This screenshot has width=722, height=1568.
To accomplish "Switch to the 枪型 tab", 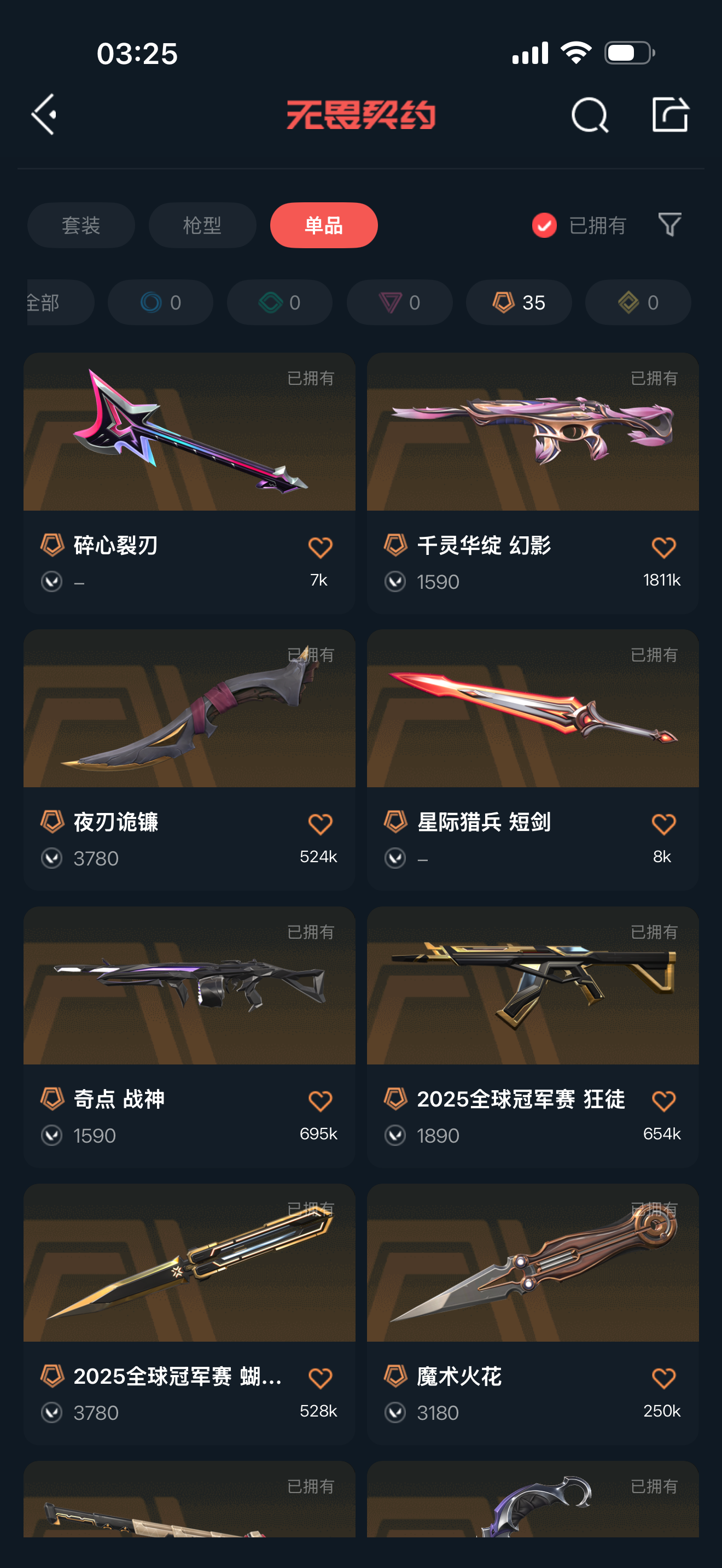I will [x=202, y=225].
